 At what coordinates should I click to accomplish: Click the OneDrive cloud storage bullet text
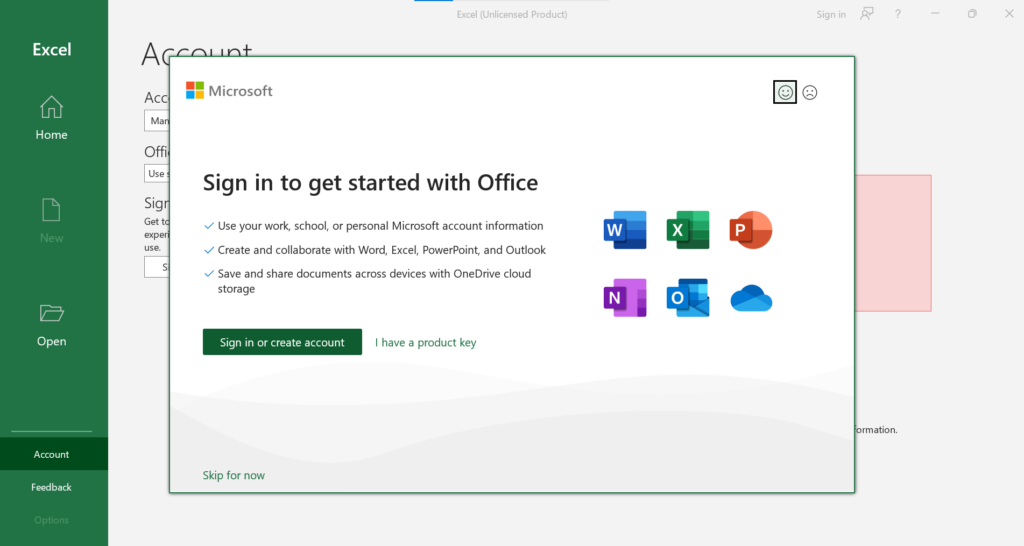(374, 281)
